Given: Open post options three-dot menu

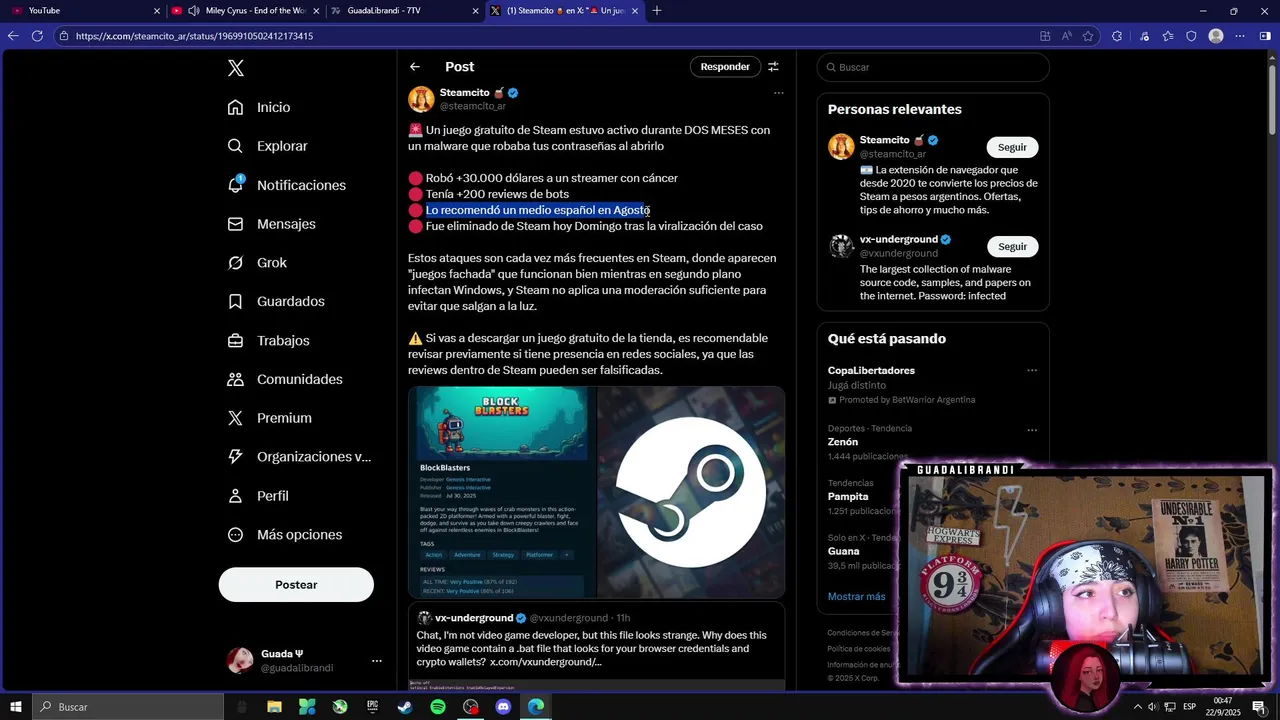Looking at the screenshot, I should click(778, 93).
